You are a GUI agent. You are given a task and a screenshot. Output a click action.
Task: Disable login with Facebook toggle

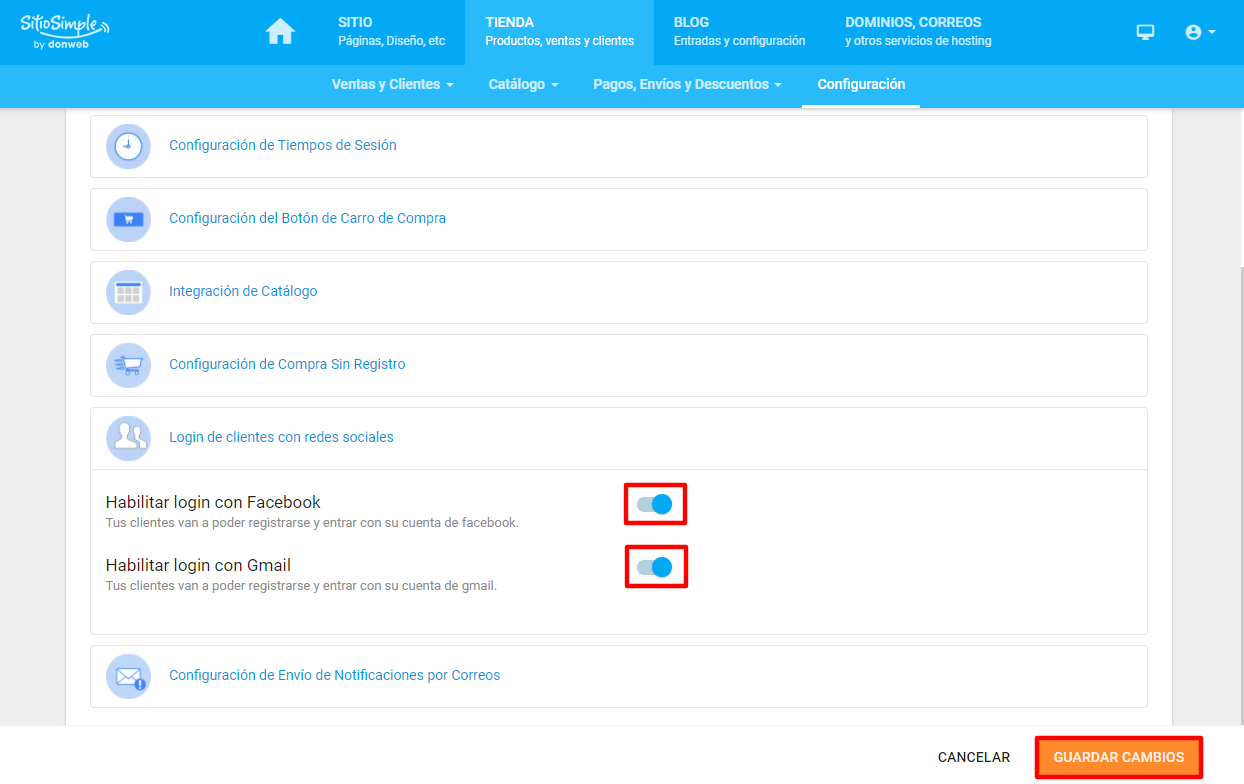click(x=655, y=504)
